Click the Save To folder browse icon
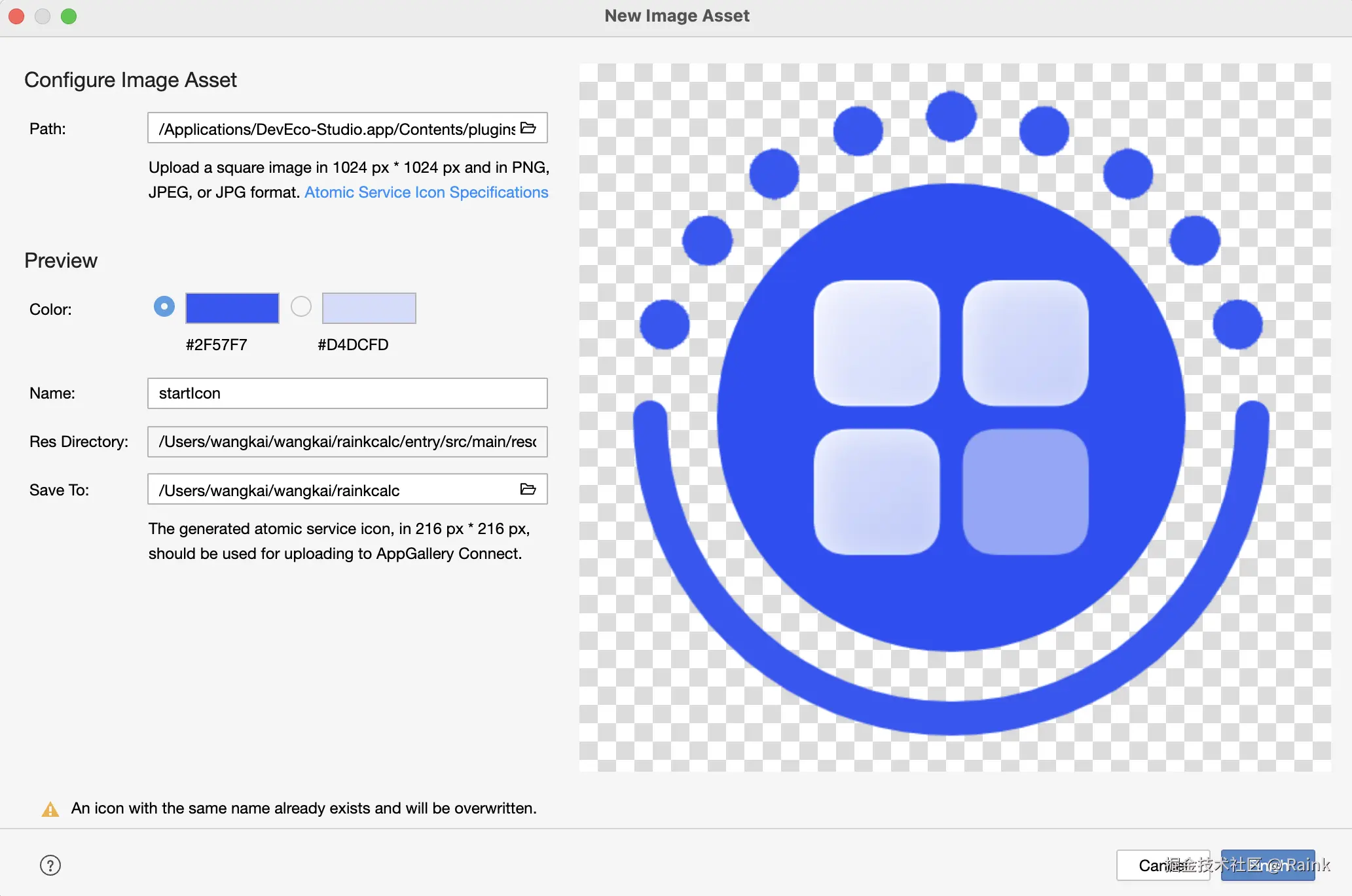The image size is (1352, 896). click(x=528, y=490)
